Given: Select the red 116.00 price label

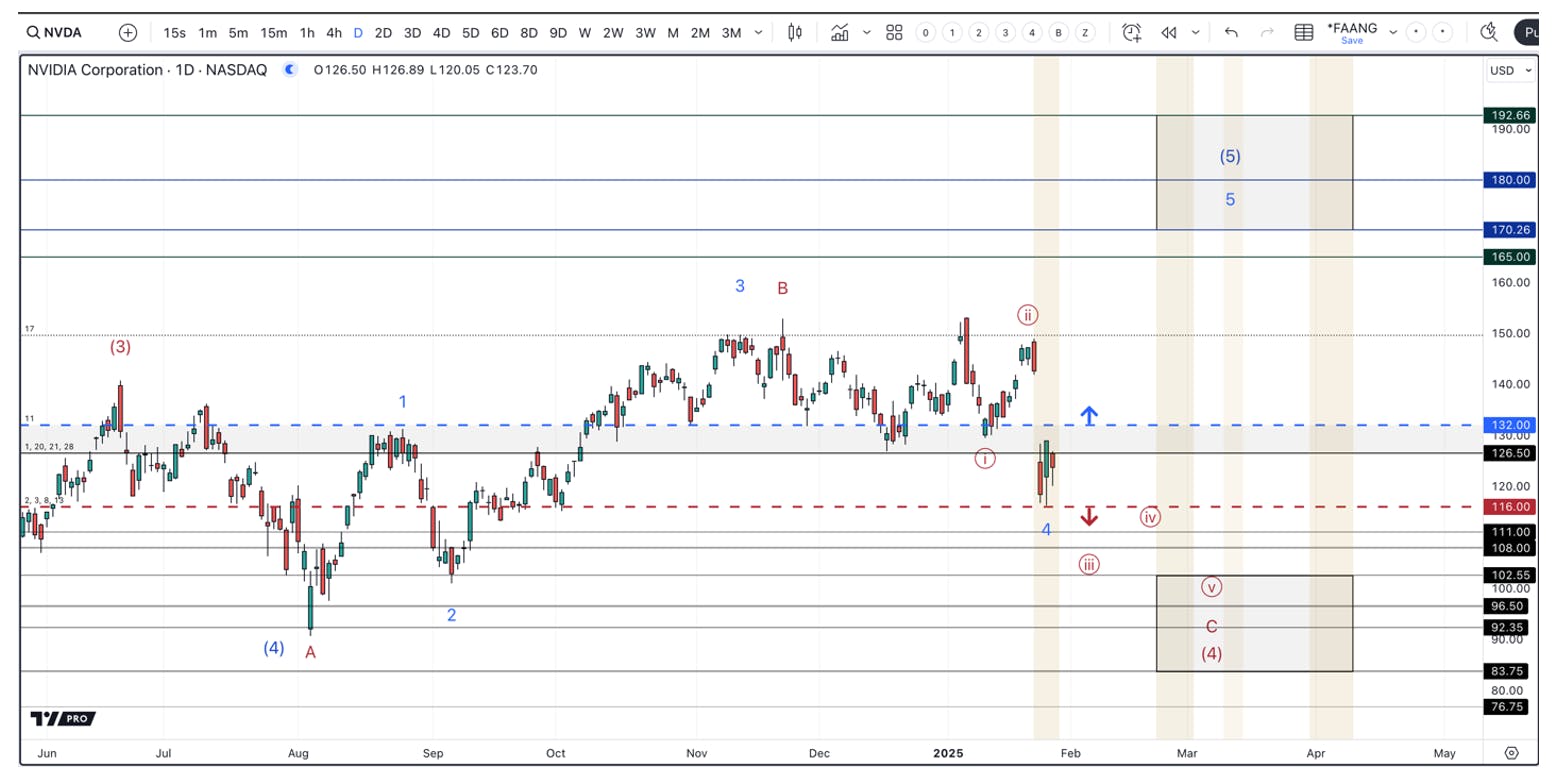Looking at the screenshot, I should pyautogui.click(x=1510, y=507).
